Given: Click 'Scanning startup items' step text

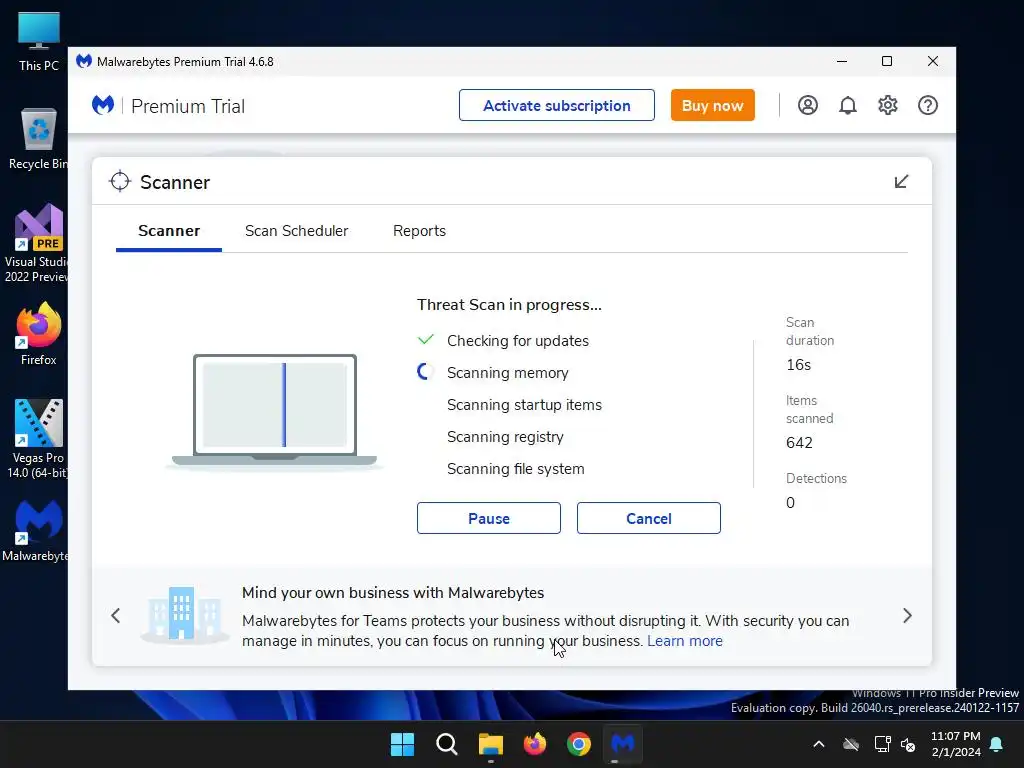Looking at the screenshot, I should coord(524,405).
